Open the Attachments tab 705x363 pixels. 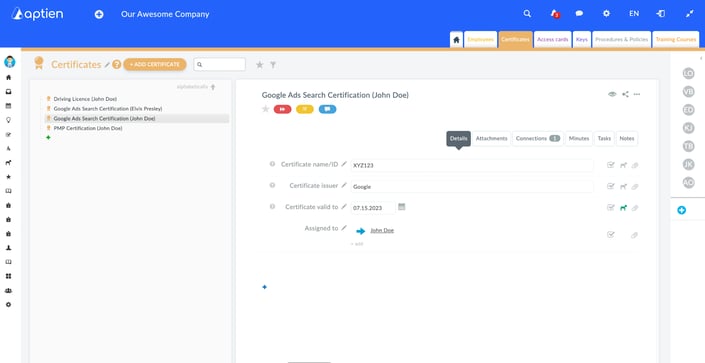pos(491,139)
